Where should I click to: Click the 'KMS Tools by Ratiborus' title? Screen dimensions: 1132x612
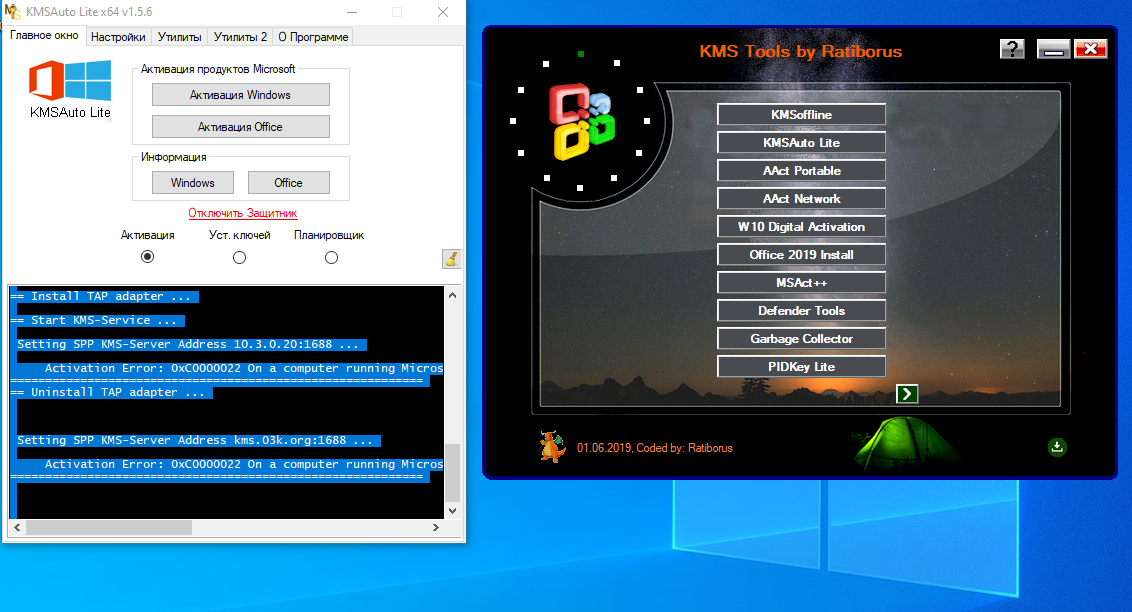coord(801,51)
